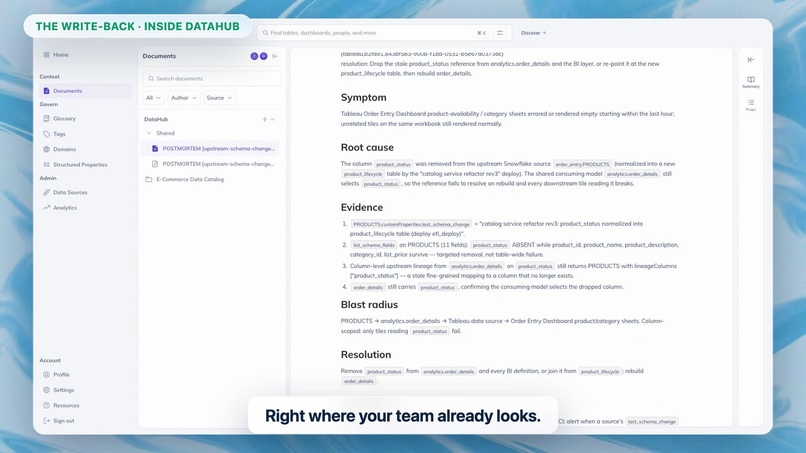Click the Sign out icon
Viewport: 806px width, 453px height.
point(46,421)
